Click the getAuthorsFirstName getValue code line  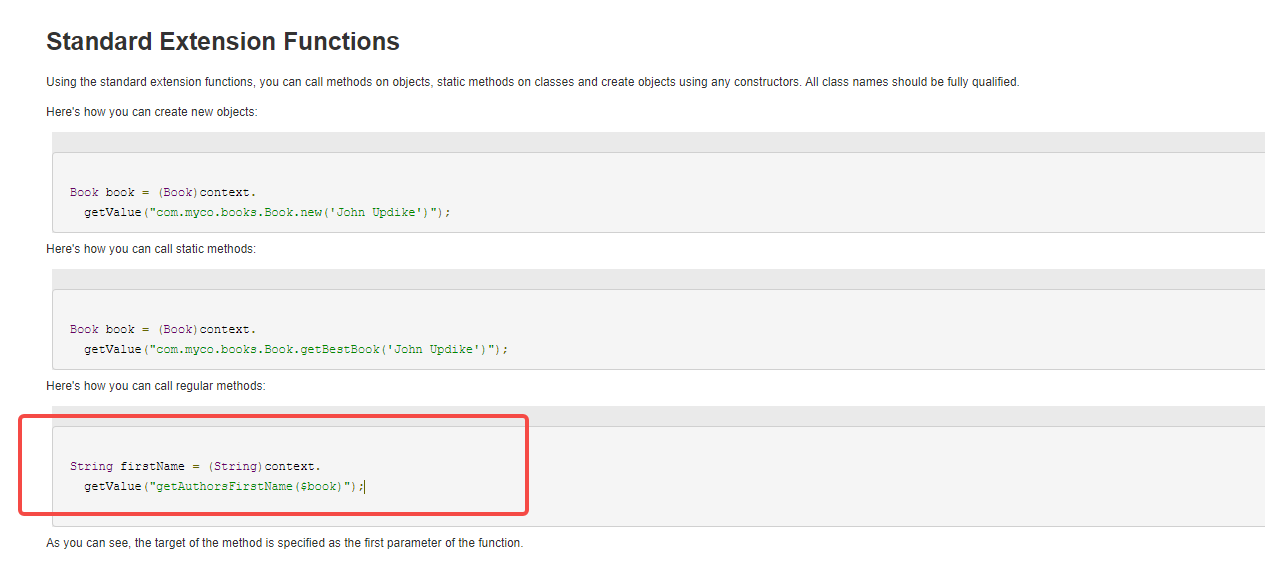(x=224, y=486)
